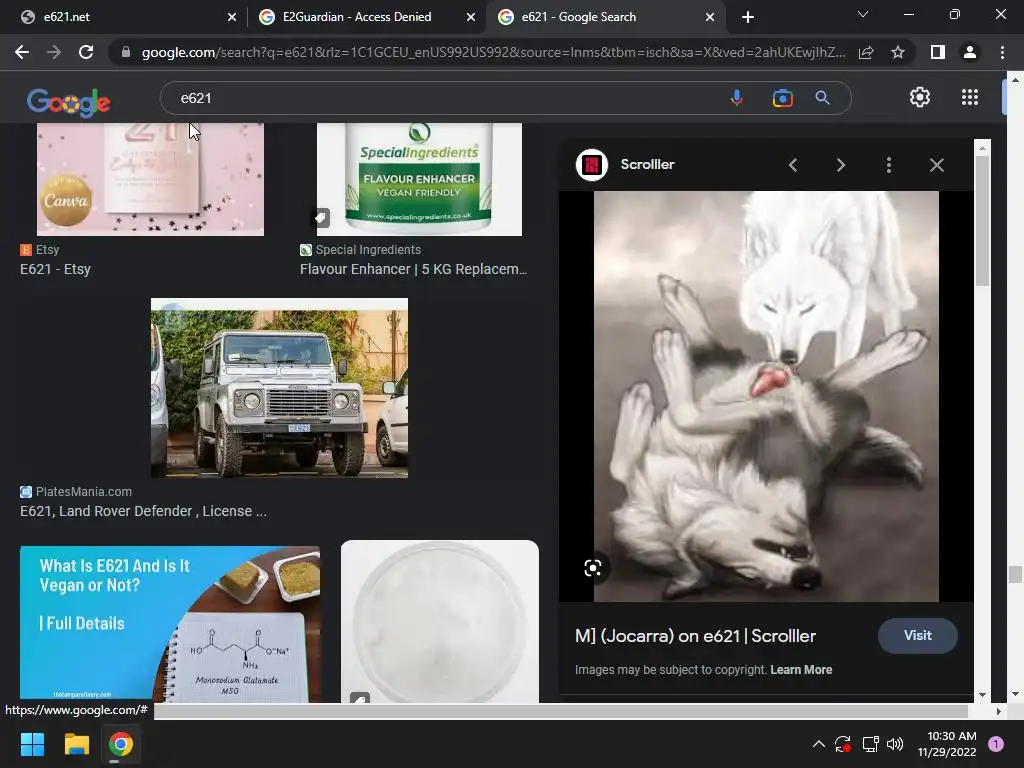Click the Scrolller site logo
Viewport: 1024px width, 768px height.
click(x=592, y=165)
